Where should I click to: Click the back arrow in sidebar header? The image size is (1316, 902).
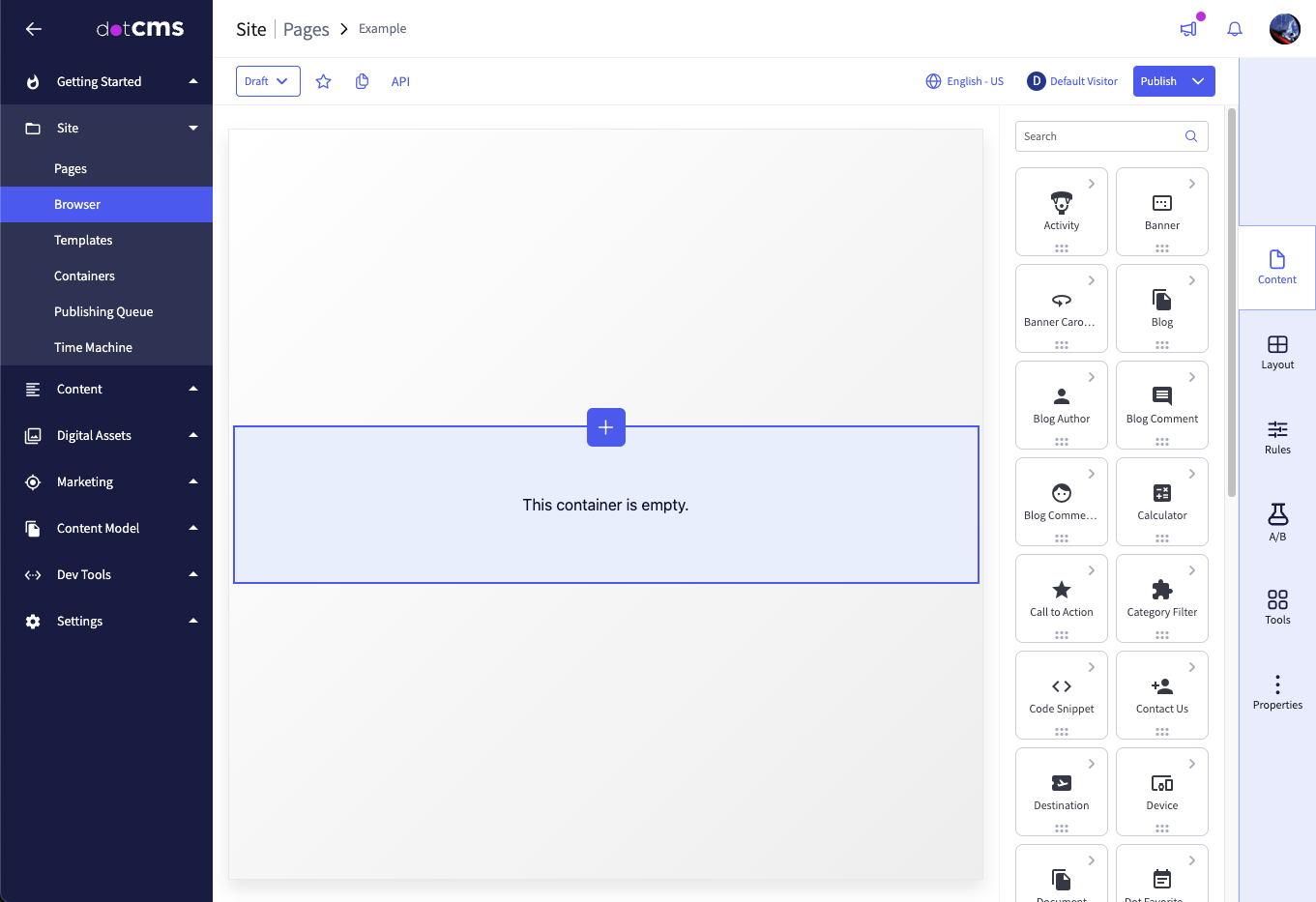(34, 29)
